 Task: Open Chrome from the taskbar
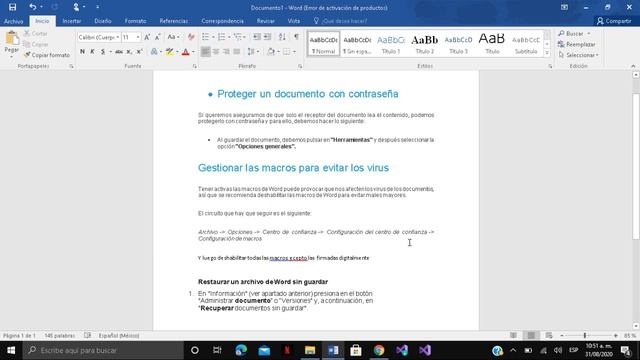click(379, 350)
